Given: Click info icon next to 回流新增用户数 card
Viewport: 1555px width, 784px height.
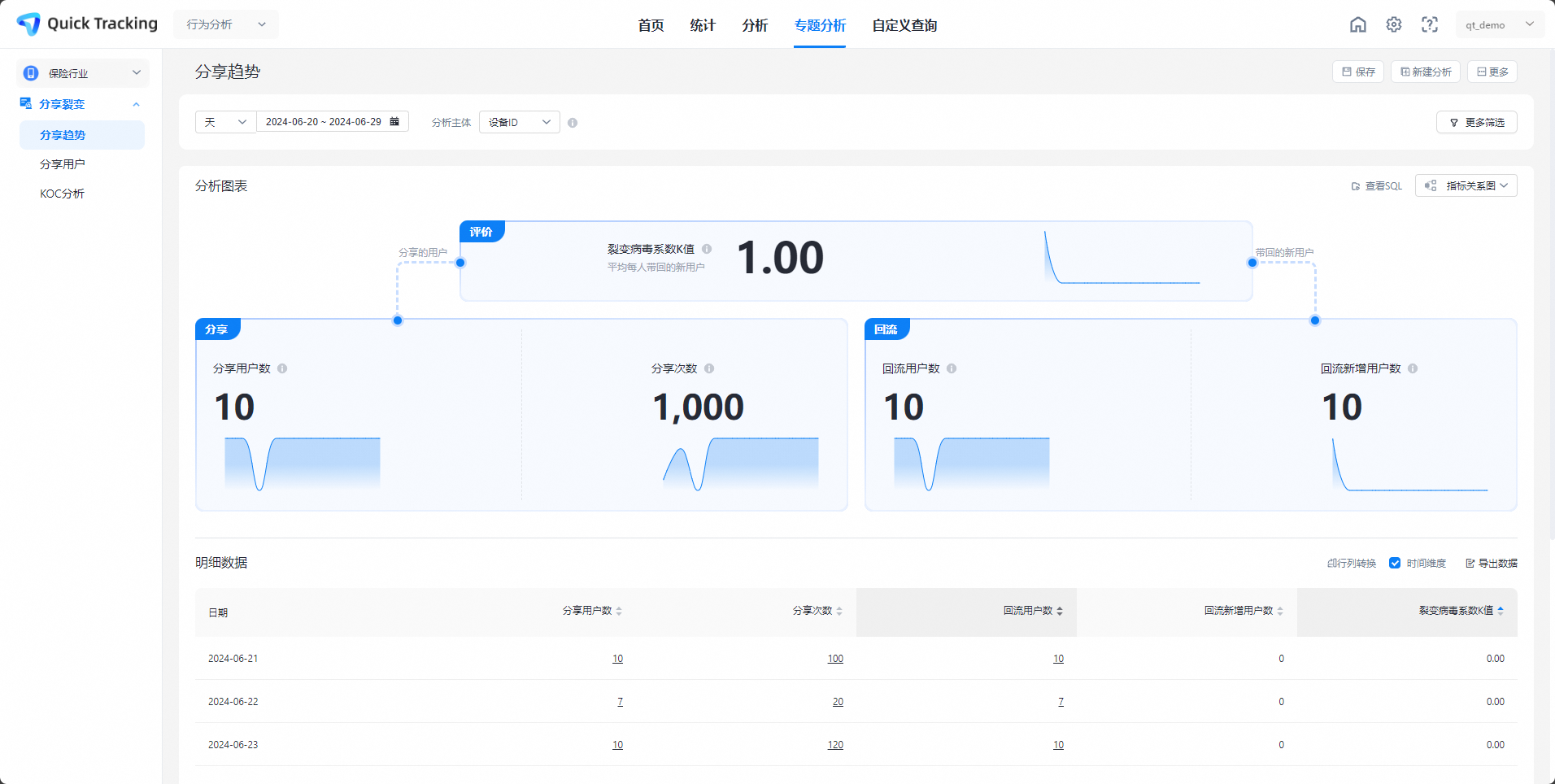Looking at the screenshot, I should tap(1413, 368).
